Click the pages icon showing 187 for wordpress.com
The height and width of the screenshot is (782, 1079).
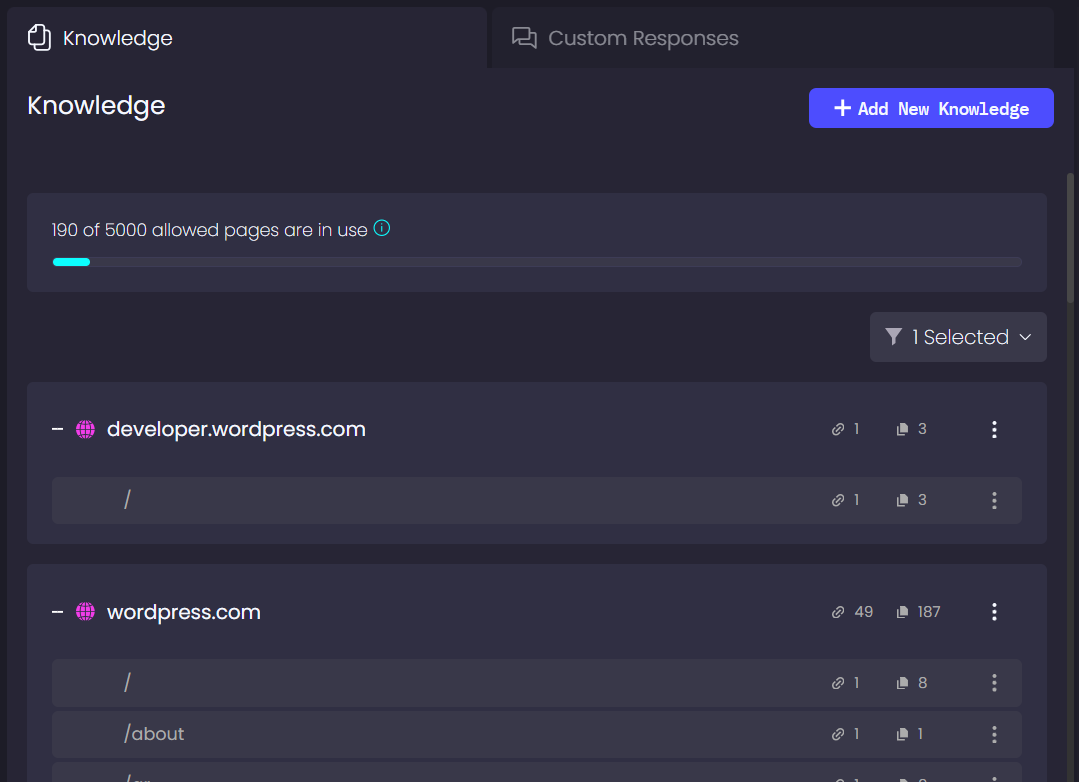902,612
